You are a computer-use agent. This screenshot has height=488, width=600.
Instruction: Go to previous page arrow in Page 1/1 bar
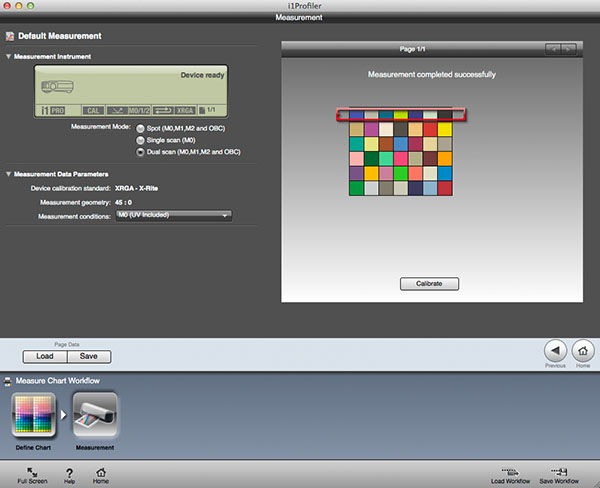pyautogui.click(x=553, y=49)
